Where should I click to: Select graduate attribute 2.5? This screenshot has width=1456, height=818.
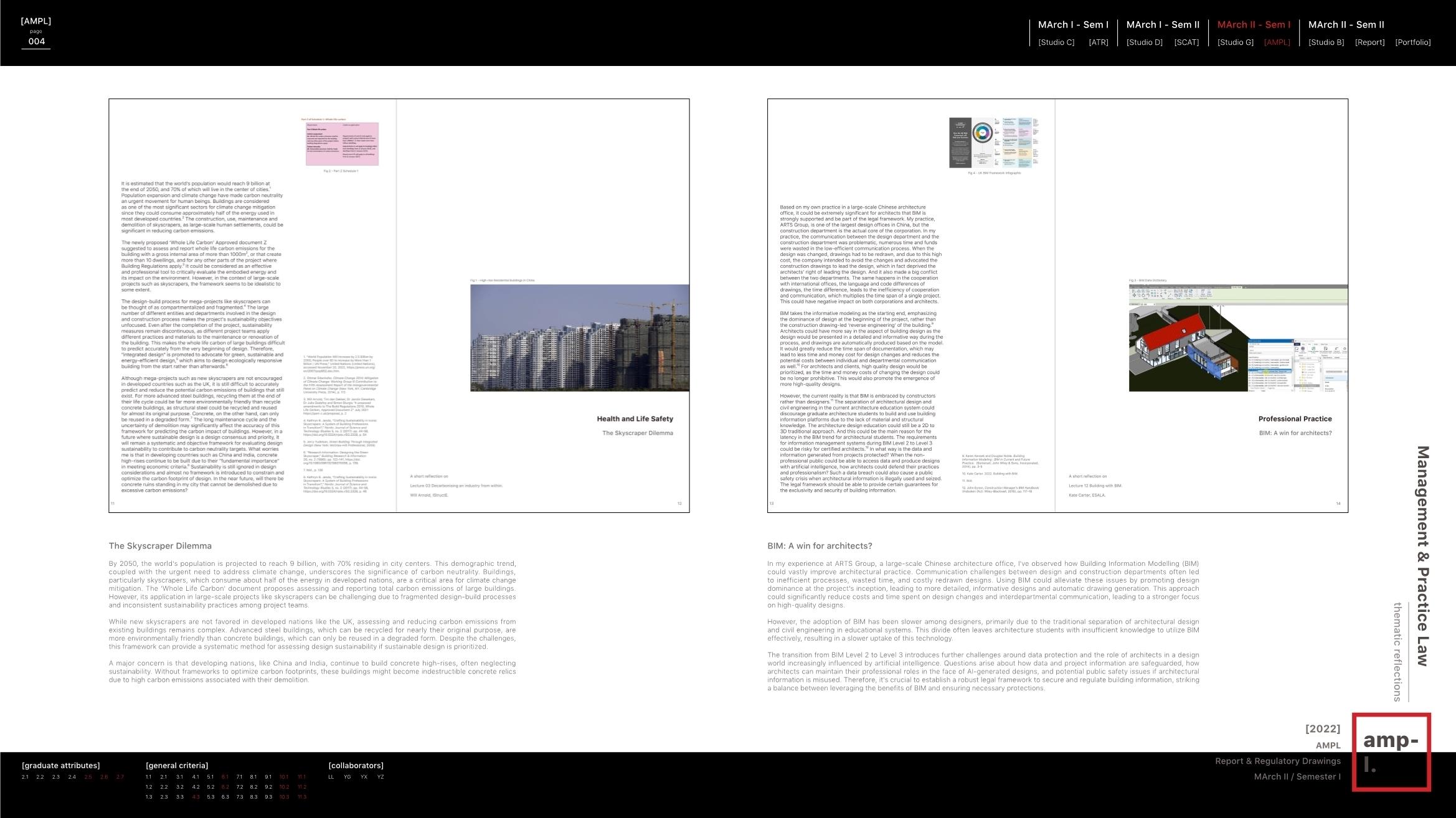tap(88, 777)
